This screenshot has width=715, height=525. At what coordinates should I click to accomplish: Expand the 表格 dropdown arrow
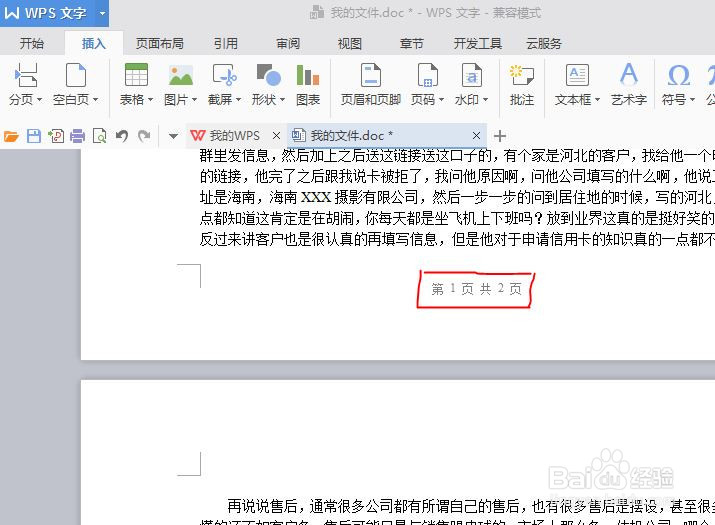150,99
